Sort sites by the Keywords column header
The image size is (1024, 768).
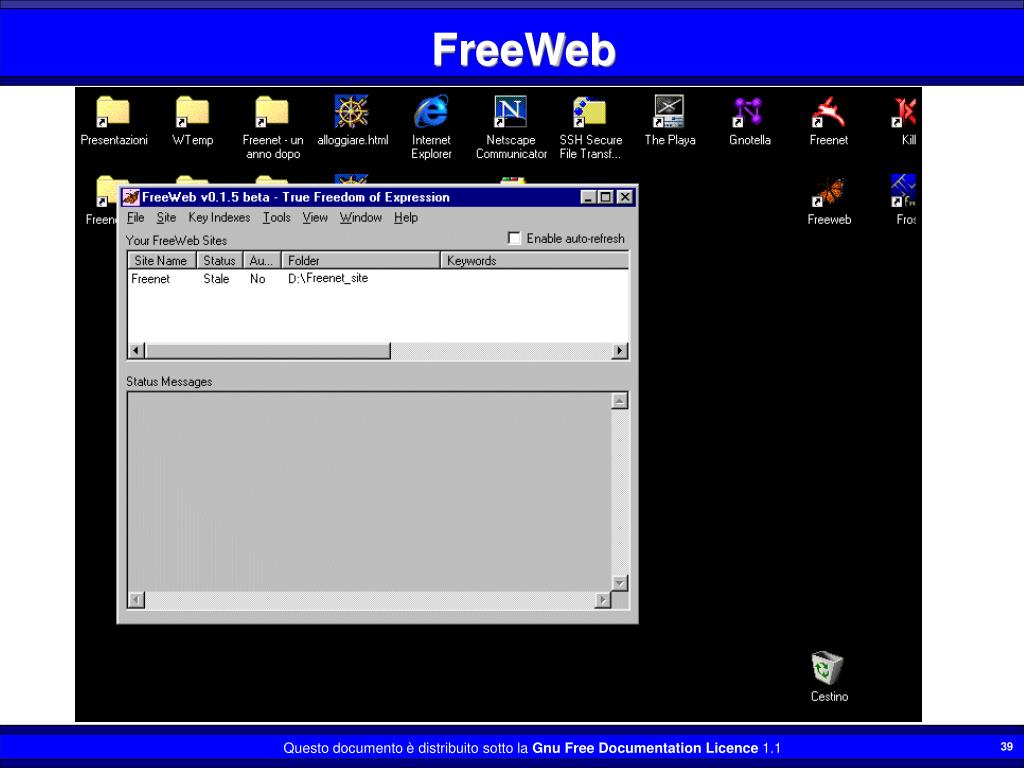tap(535, 261)
